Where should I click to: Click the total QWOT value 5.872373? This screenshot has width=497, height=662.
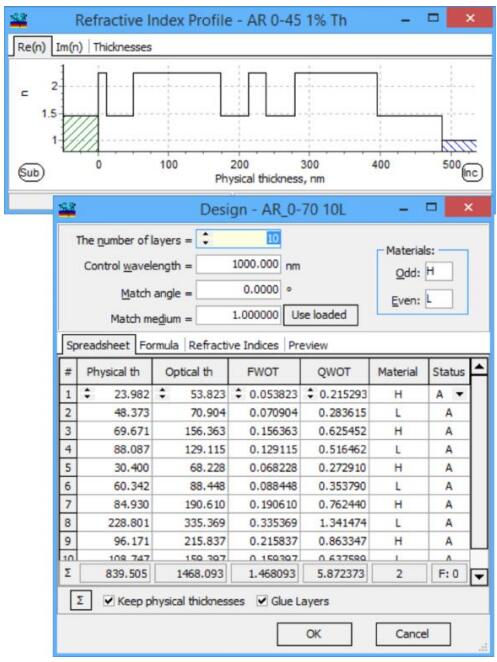[x=335, y=573]
